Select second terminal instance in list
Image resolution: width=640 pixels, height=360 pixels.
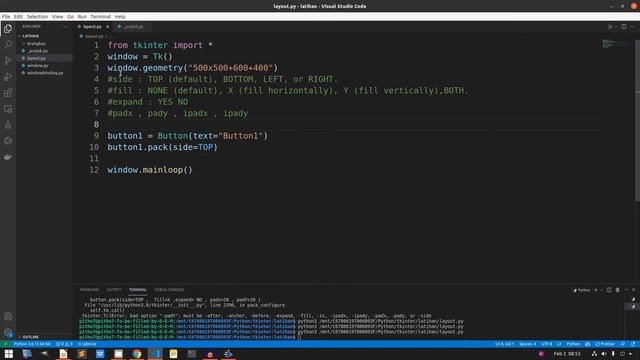(x=633, y=306)
